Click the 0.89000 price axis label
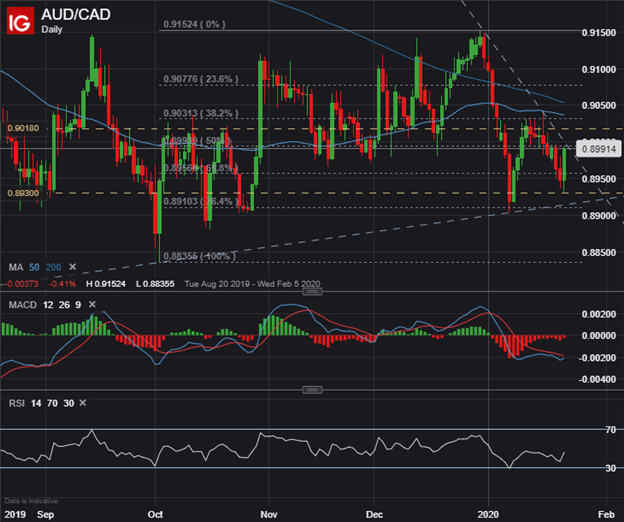This screenshot has height=522, width=624. point(599,216)
